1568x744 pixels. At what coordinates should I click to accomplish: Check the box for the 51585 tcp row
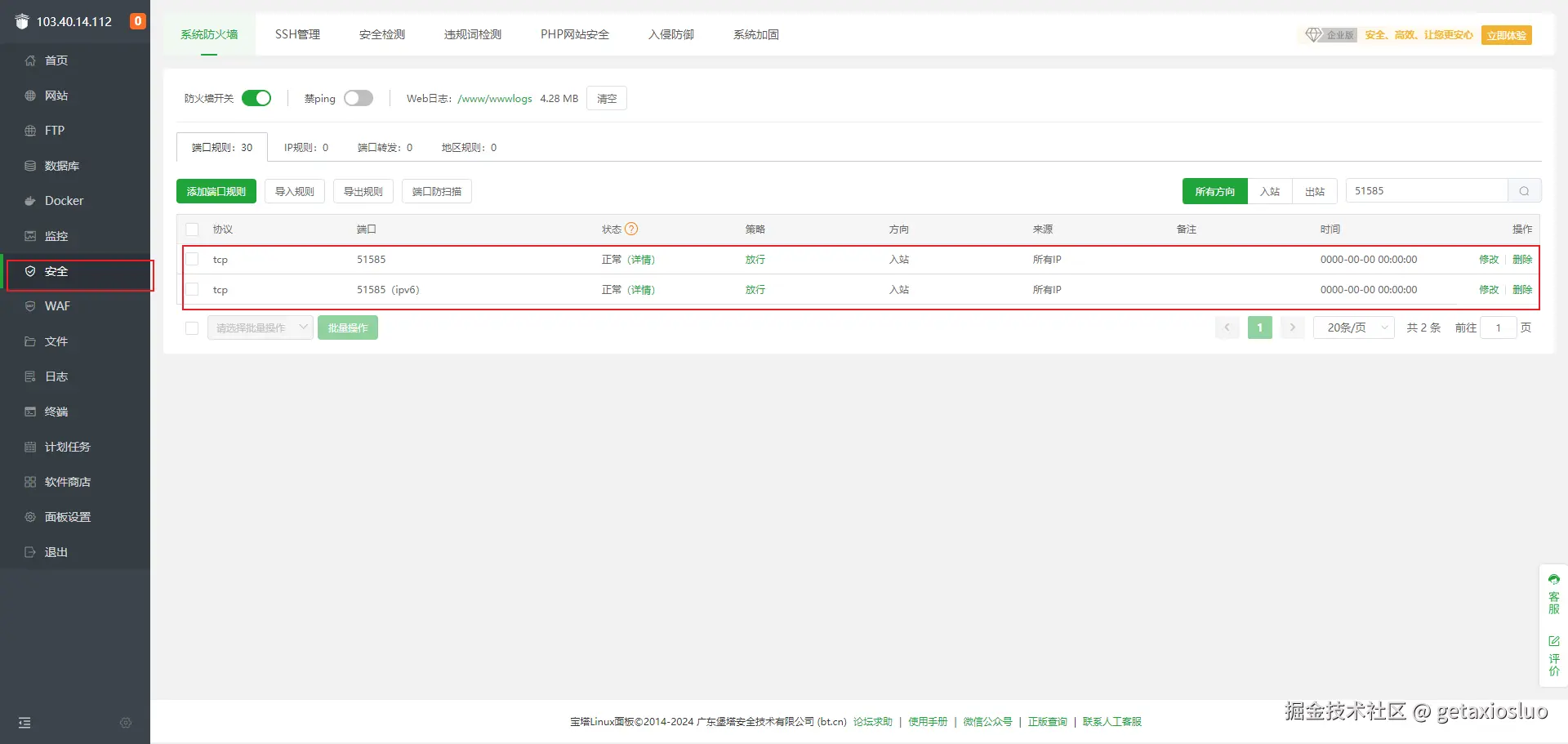192,260
